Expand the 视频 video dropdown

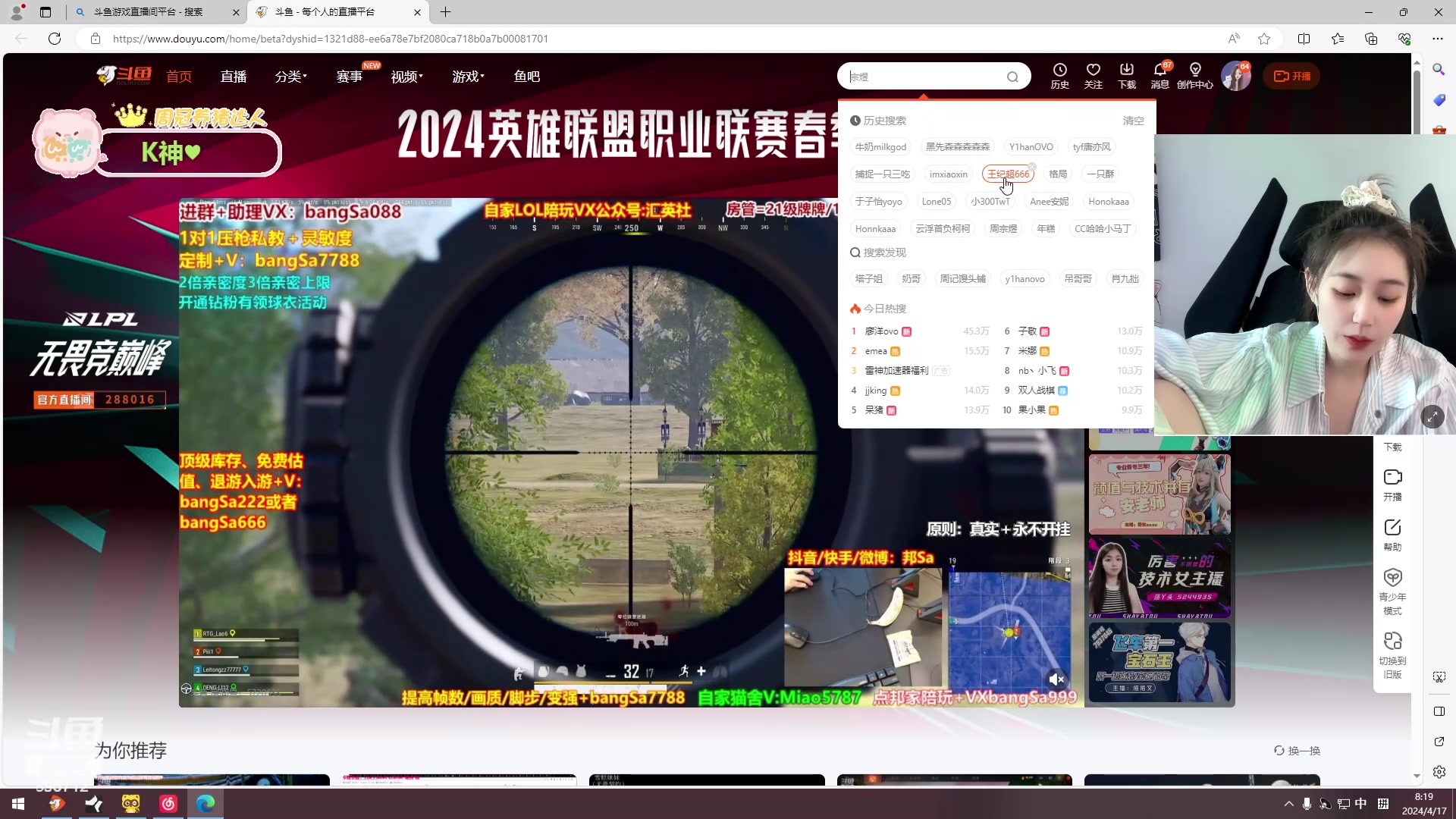(406, 76)
